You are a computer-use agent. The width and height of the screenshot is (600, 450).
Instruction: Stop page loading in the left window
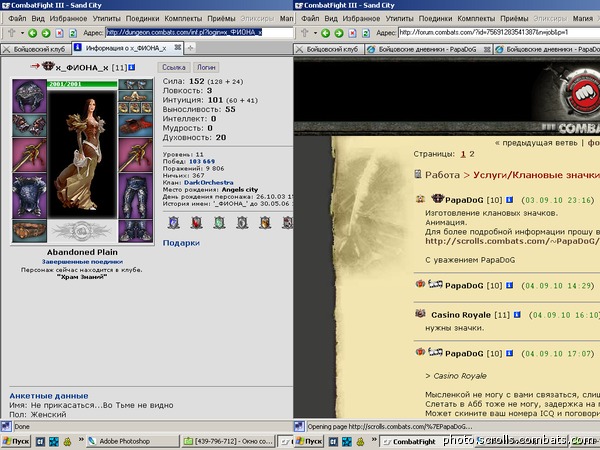(59, 33)
